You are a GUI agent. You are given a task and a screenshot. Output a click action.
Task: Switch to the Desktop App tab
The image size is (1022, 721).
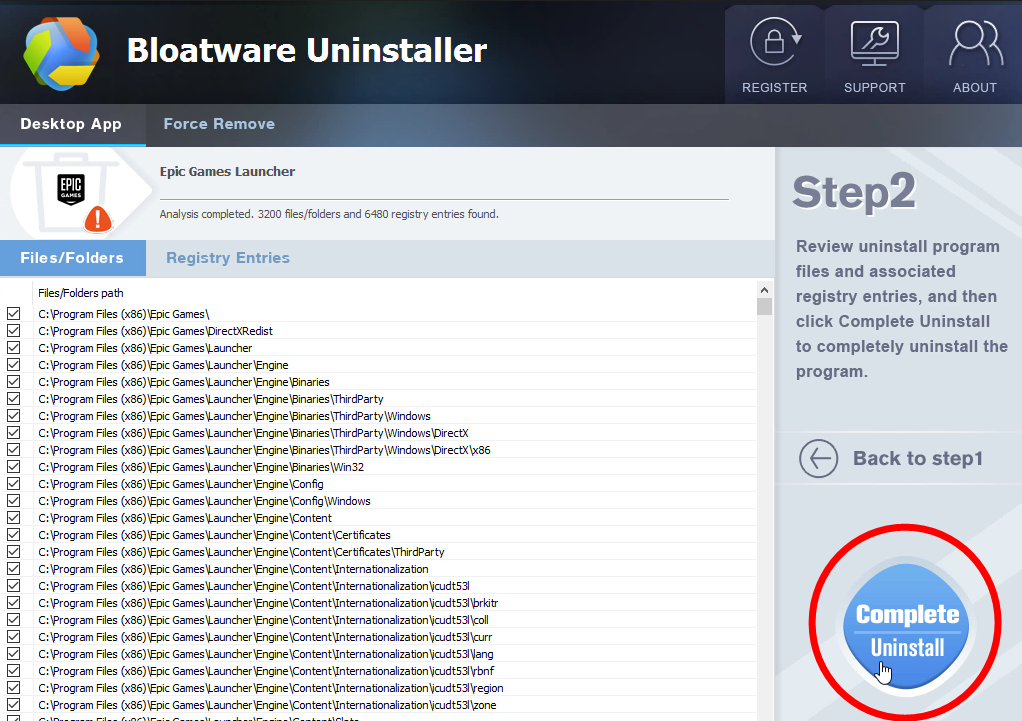tap(71, 124)
